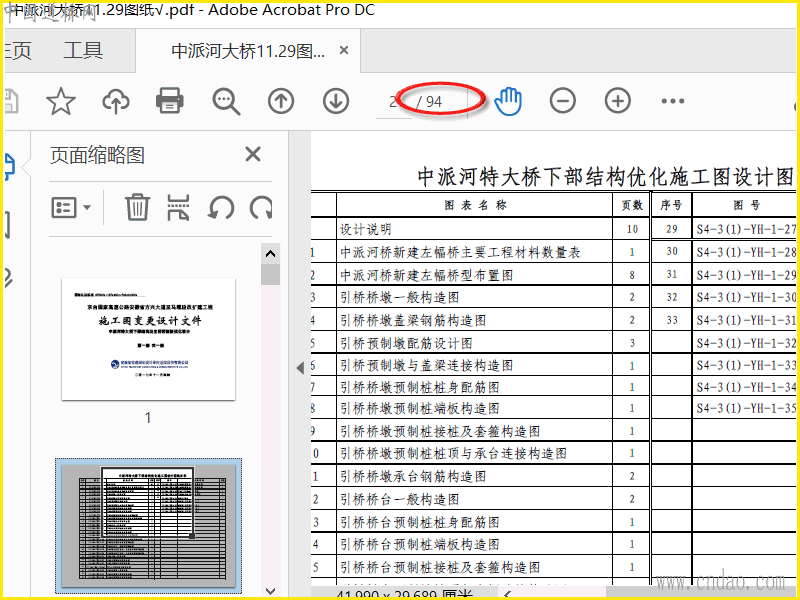Go to previous page with up arrow

(281, 101)
